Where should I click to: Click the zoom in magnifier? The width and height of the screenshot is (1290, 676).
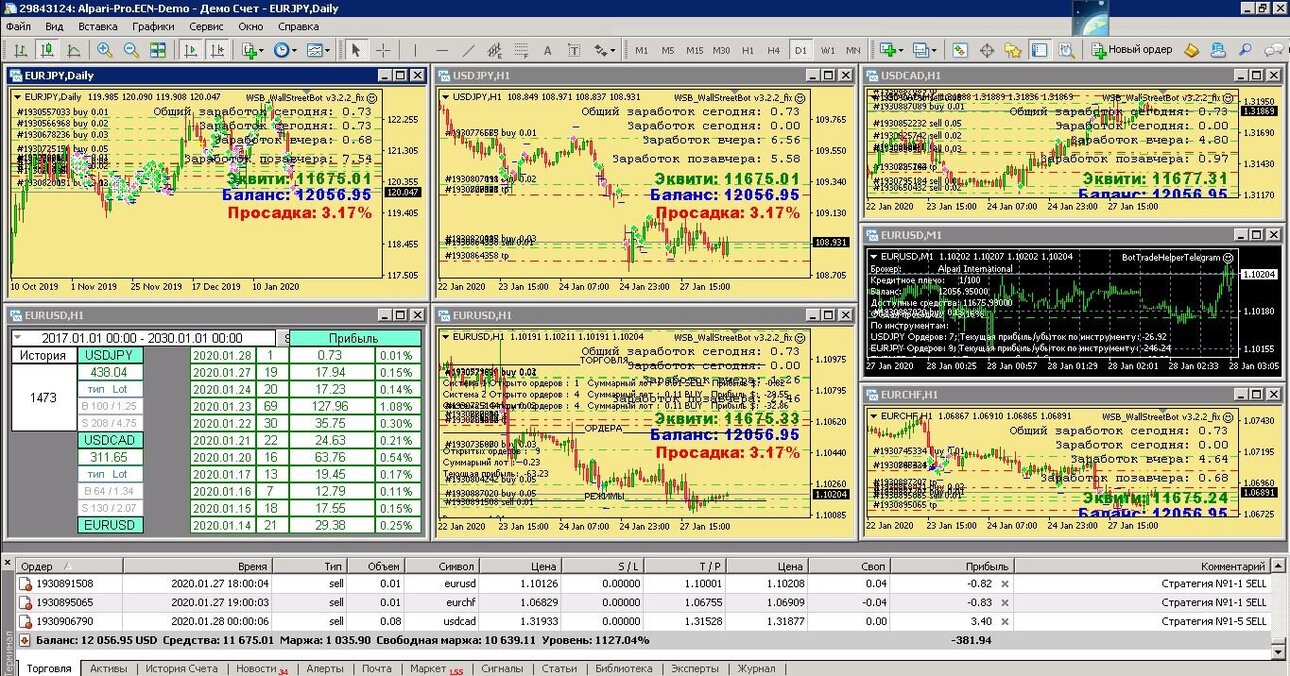[104, 50]
